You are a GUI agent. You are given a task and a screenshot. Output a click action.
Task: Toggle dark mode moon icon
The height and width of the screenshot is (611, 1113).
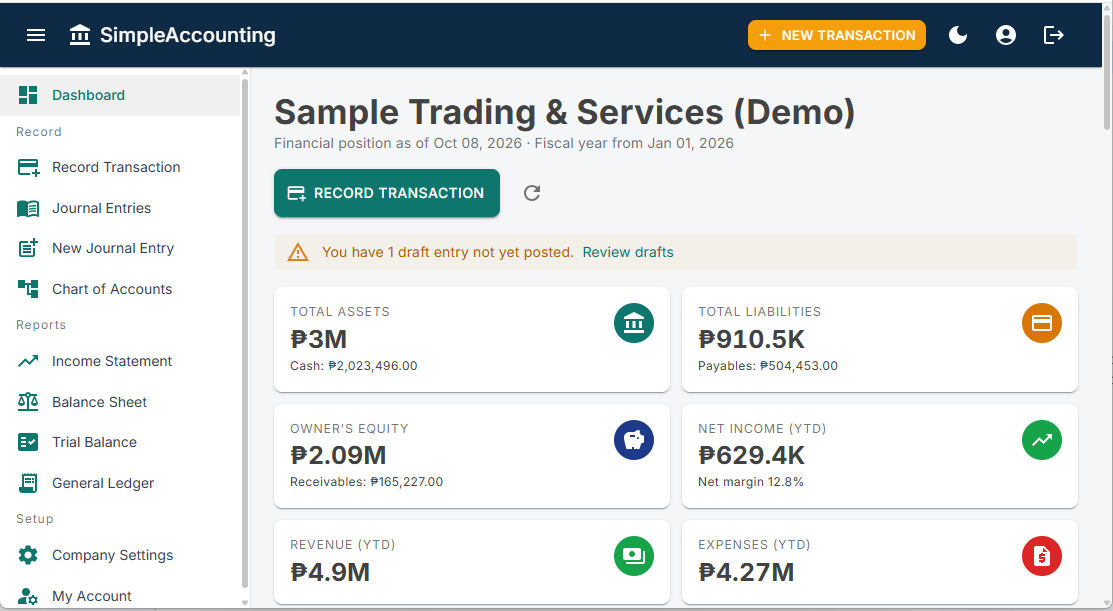(x=958, y=35)
